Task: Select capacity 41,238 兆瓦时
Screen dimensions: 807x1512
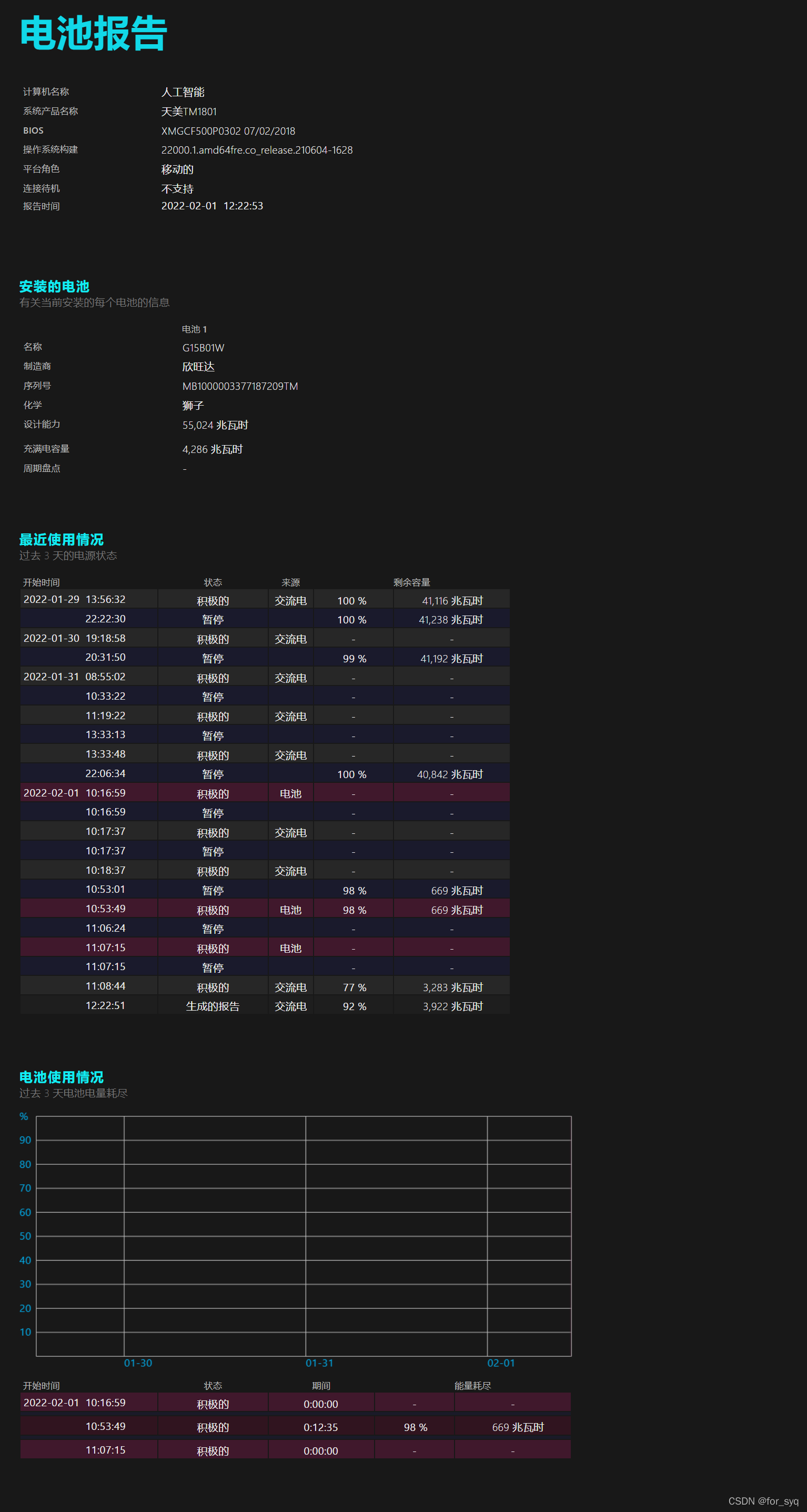Action: (x=450, y=620)
